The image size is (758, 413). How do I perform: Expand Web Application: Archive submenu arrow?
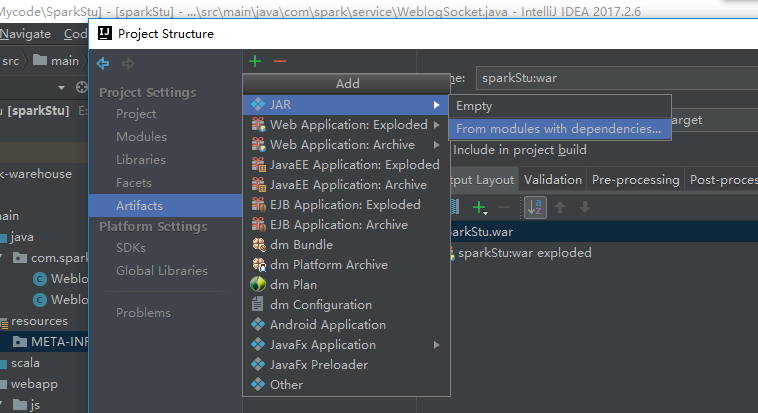[437, 145]
